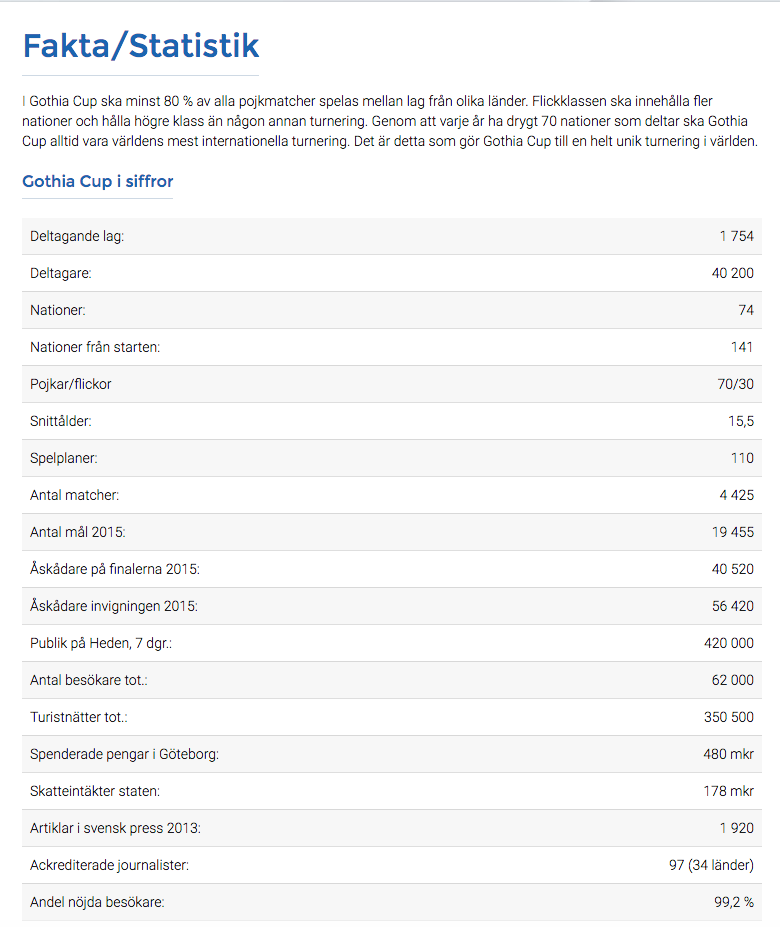Click 'Publik på Heden, 7 dgr.:' label

pyautogui.click(x=101, y=643)
